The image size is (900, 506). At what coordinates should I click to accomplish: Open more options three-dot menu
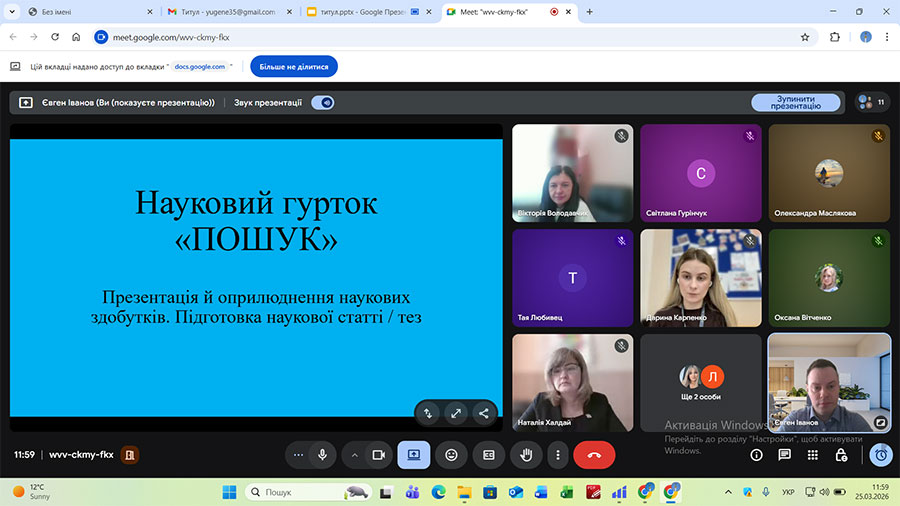[x=557, y=455]
